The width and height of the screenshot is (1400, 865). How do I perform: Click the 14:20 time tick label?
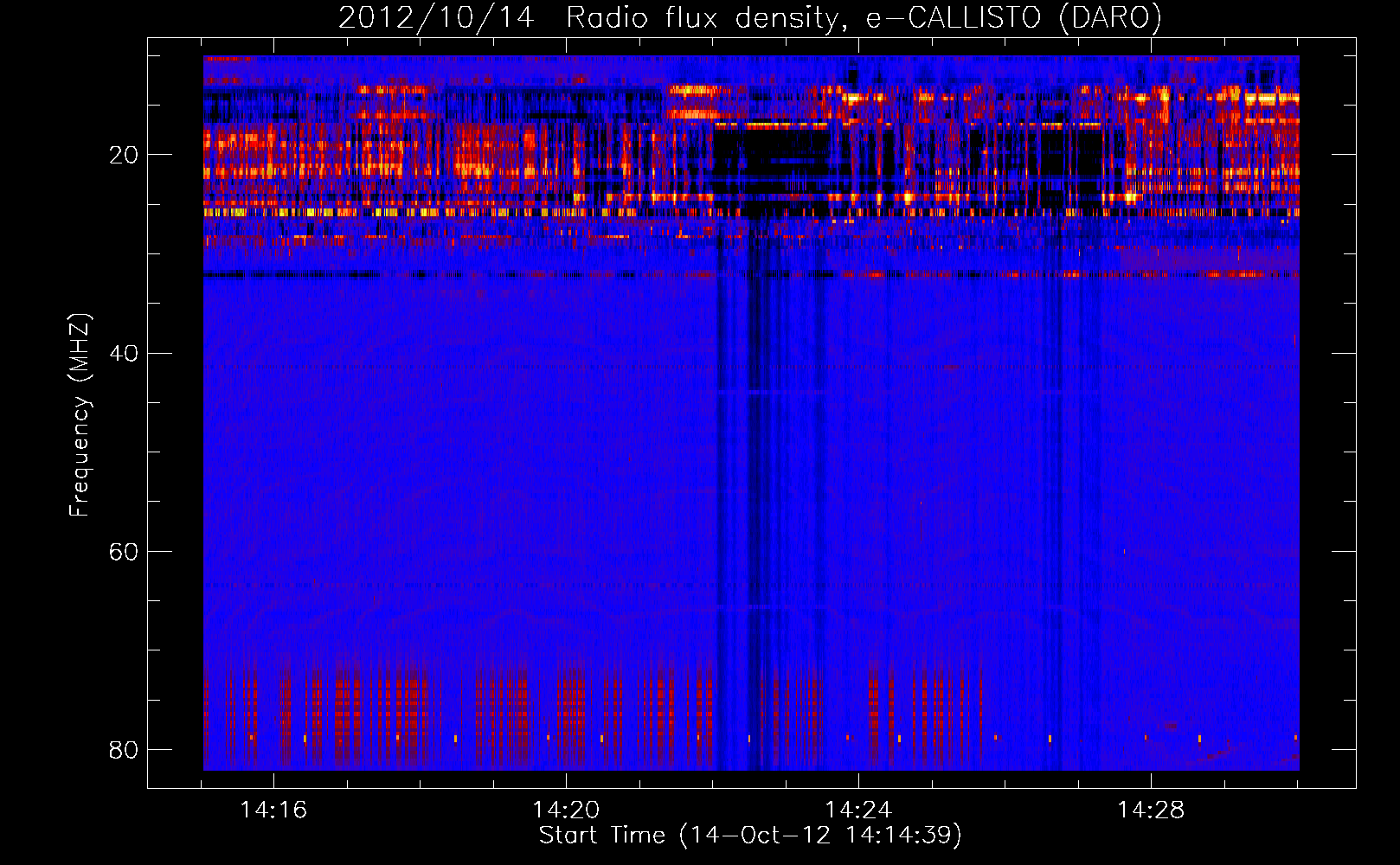coord(566,811)
